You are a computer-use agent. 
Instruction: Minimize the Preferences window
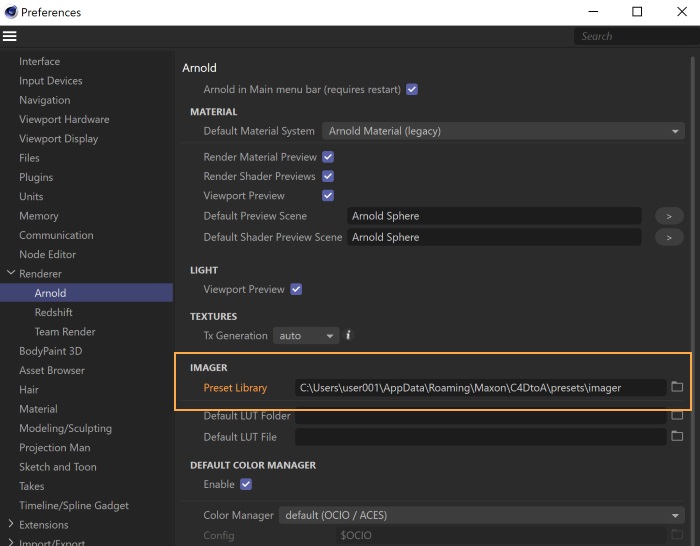pyautogui.click(x=593, y=12)
